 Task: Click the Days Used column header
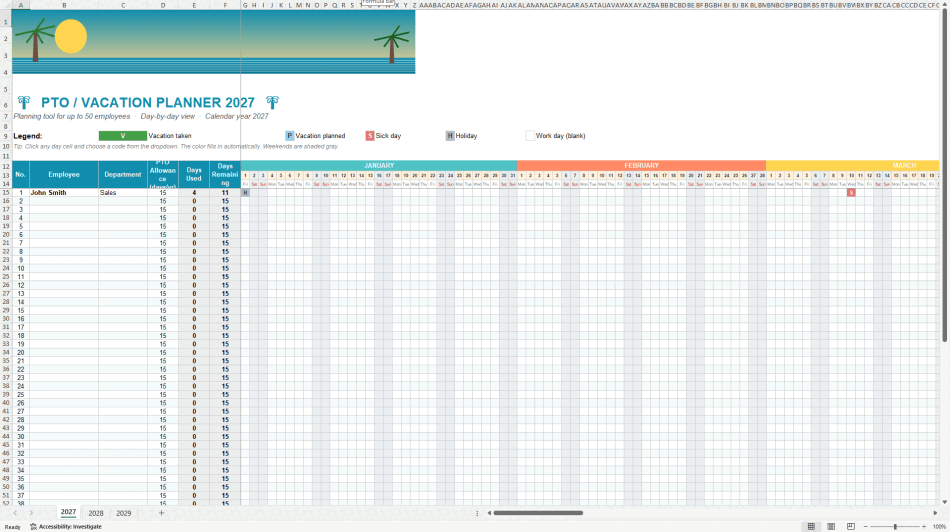(x=194, y=175)
